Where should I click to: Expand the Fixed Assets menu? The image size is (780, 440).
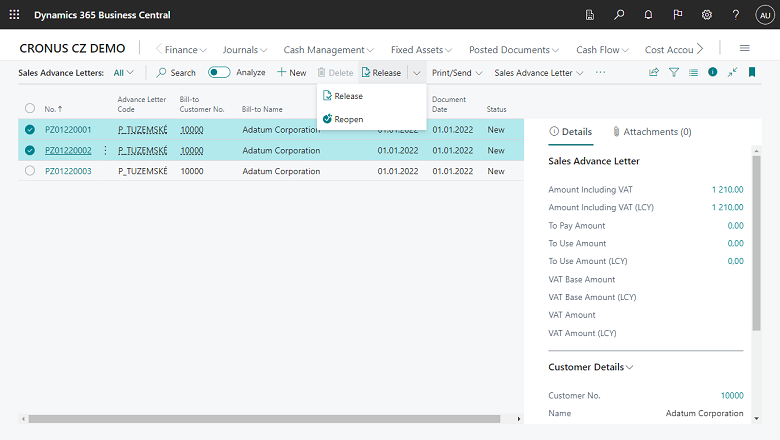pos(421,50)
